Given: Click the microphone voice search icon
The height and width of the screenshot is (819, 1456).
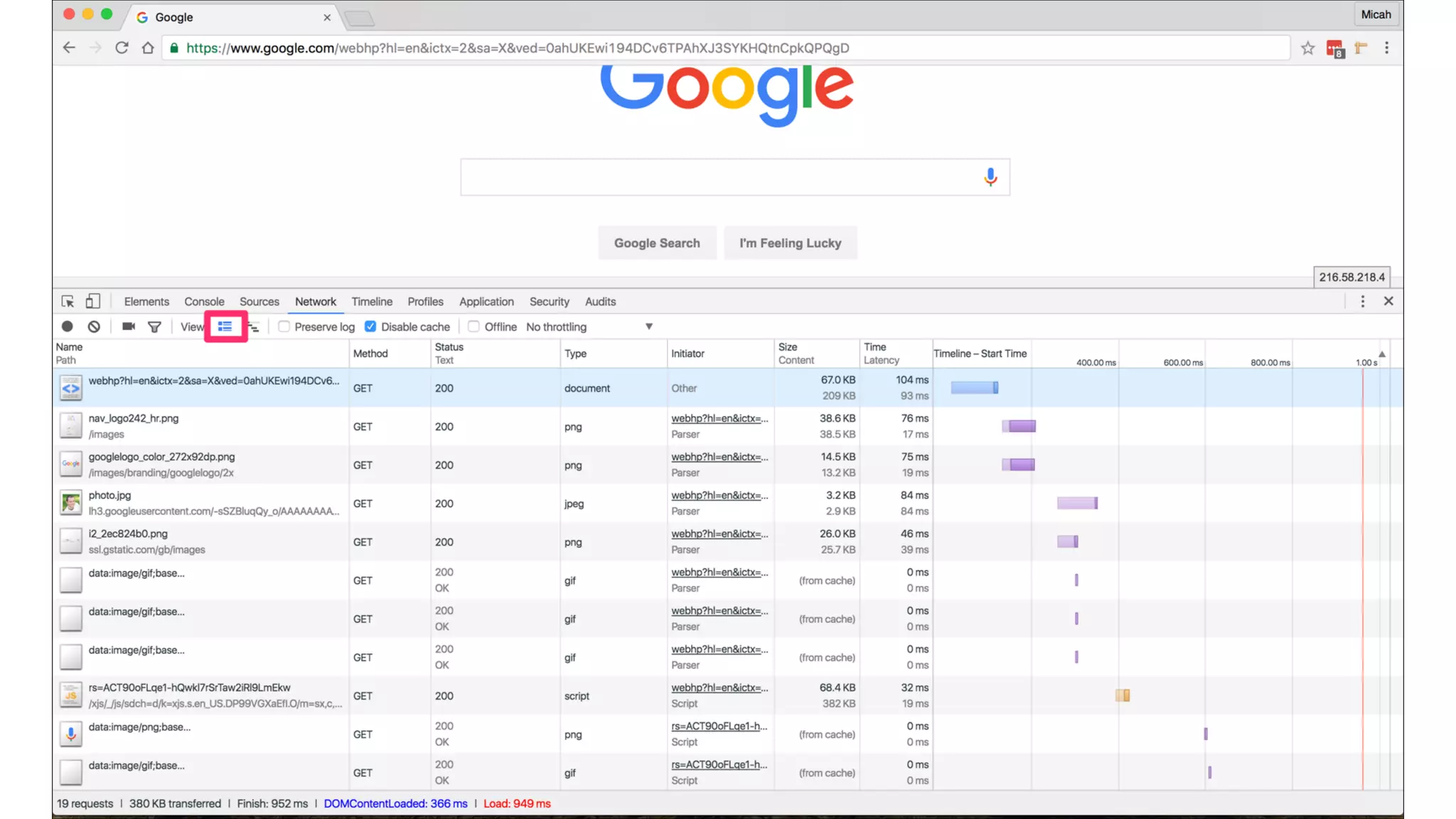Looking at the screenshot, I should (x=990, y=177).
